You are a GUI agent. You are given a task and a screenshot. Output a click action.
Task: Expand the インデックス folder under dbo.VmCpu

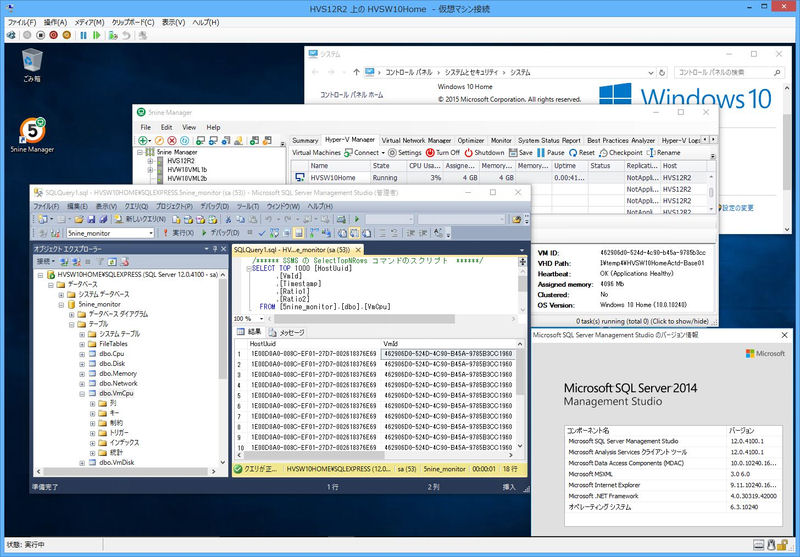tap(92, 443)
